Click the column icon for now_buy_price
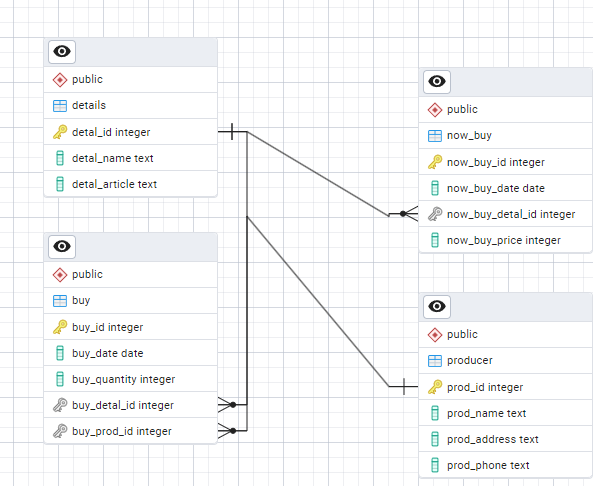The width and height of the screenshot is (593, 486). (435, 240)
